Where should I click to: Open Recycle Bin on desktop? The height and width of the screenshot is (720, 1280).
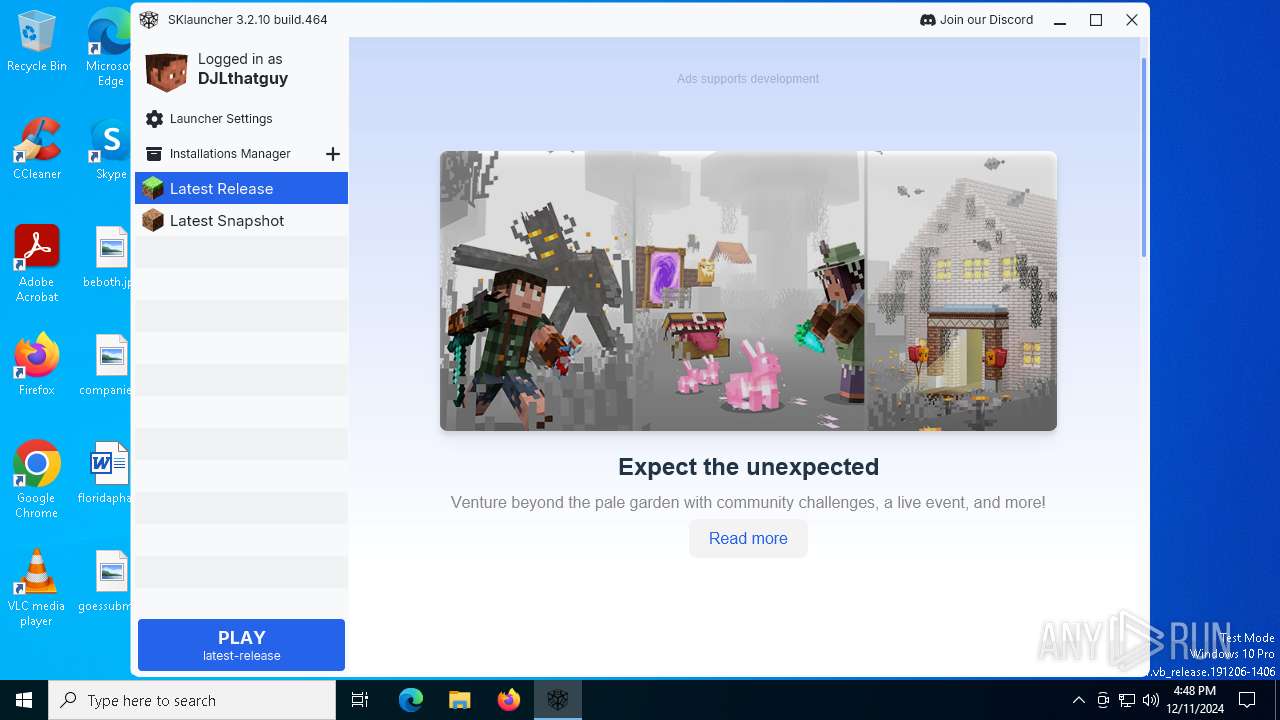[37, 42]
